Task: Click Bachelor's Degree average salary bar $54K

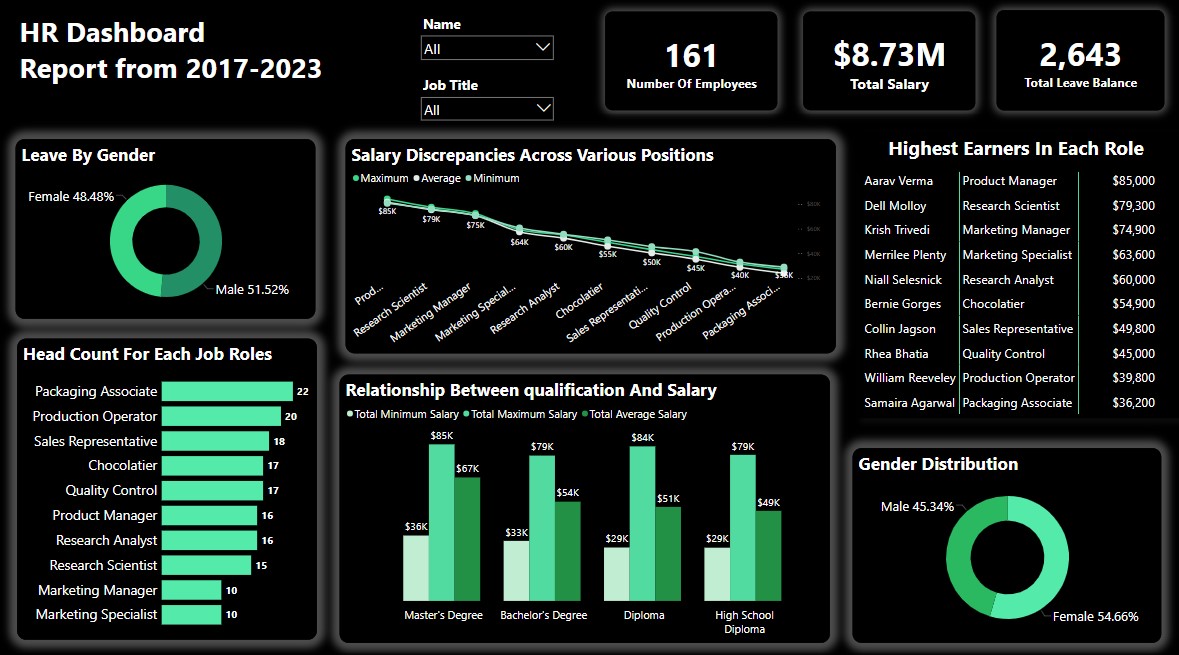Action: [568, 551]
